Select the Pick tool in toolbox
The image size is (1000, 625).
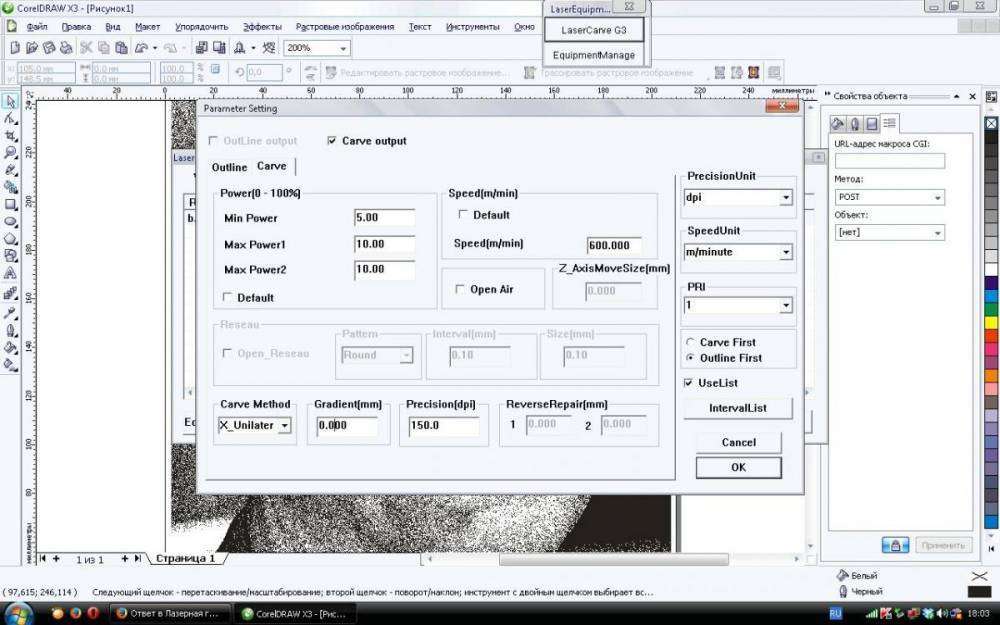pyautogui.click(x=10, y=101)
